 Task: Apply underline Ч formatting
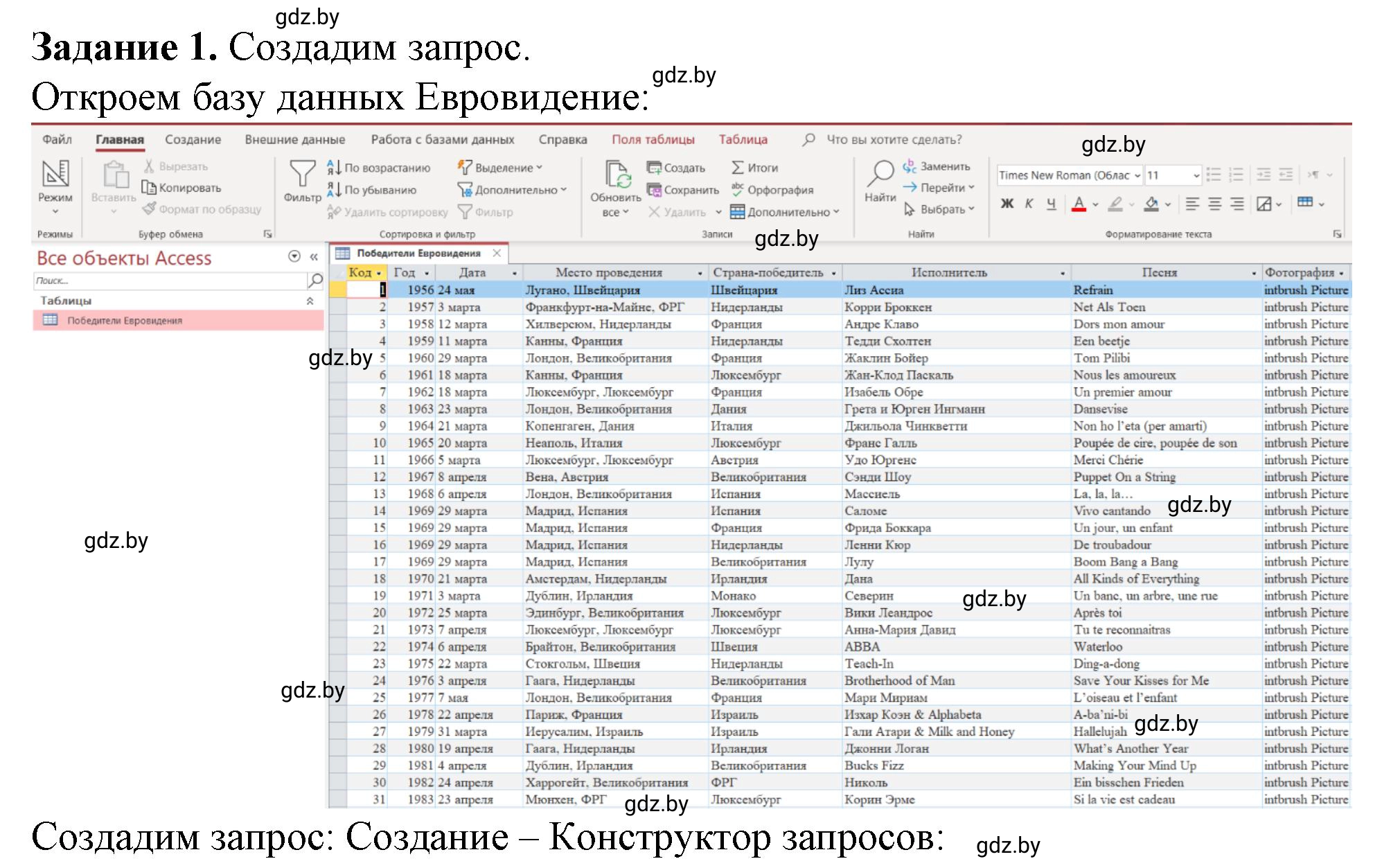[x=1052, y=204]
